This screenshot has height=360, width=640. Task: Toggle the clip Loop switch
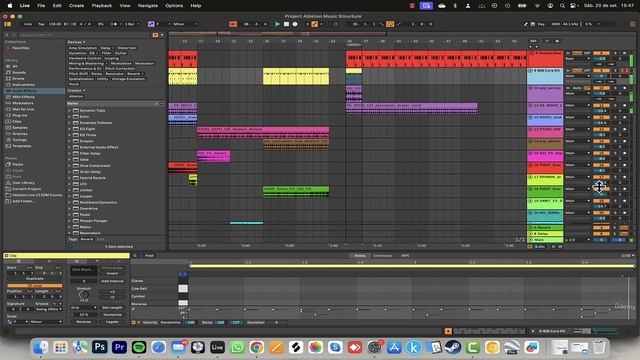[x=35, y=285]
